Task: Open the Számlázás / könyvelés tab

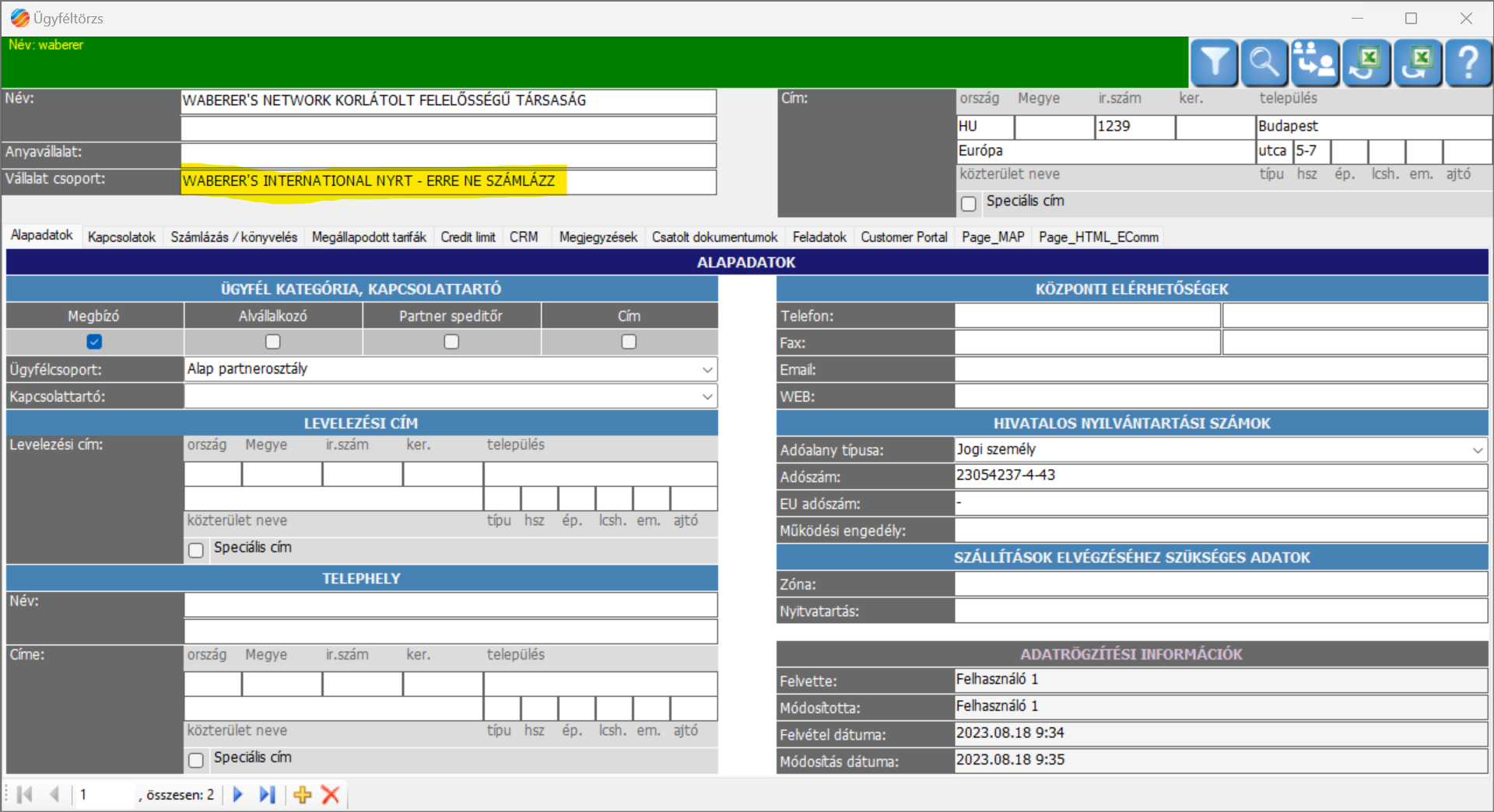Action: pos(233,236)
